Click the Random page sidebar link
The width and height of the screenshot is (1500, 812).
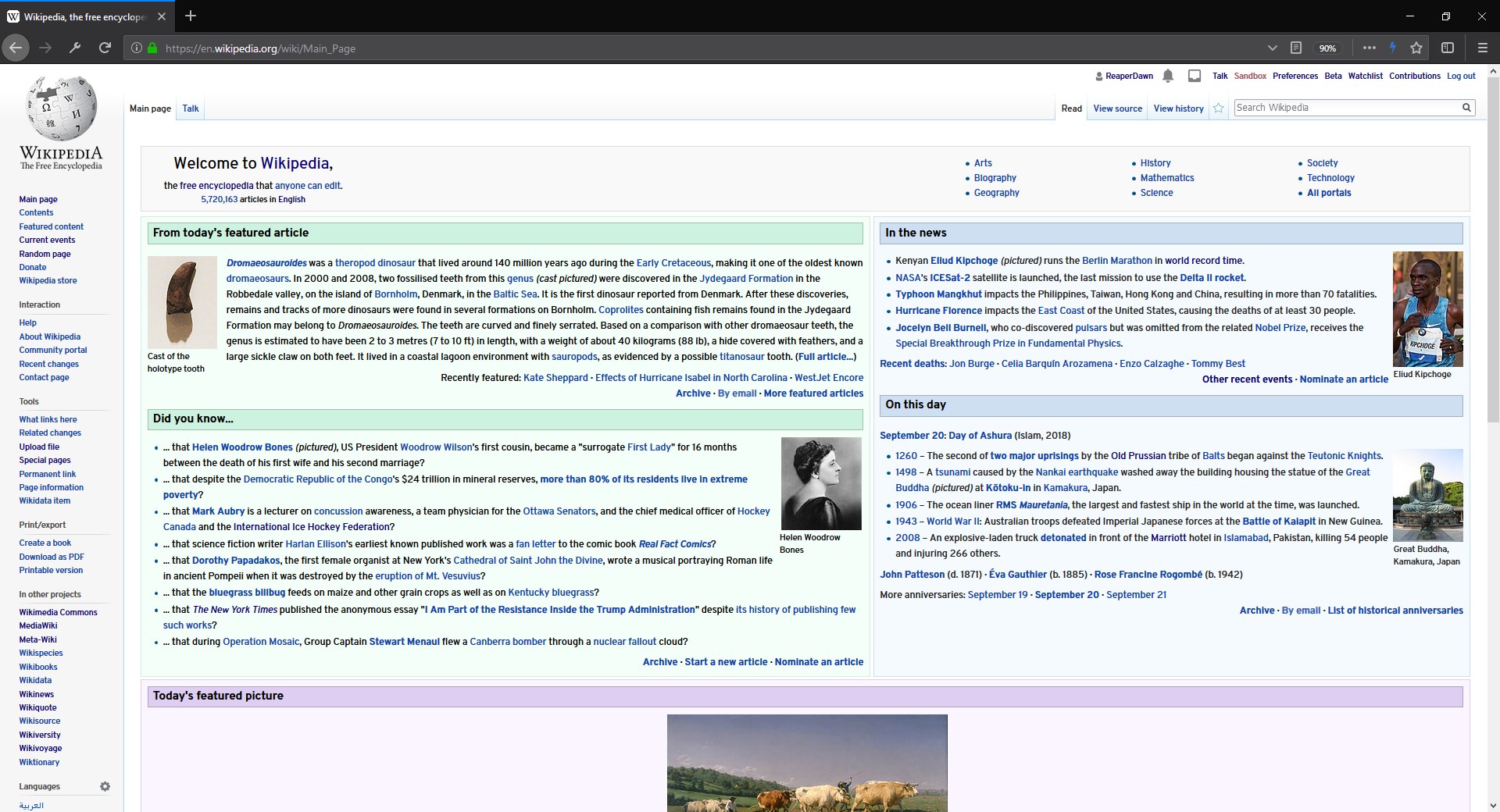45,254
